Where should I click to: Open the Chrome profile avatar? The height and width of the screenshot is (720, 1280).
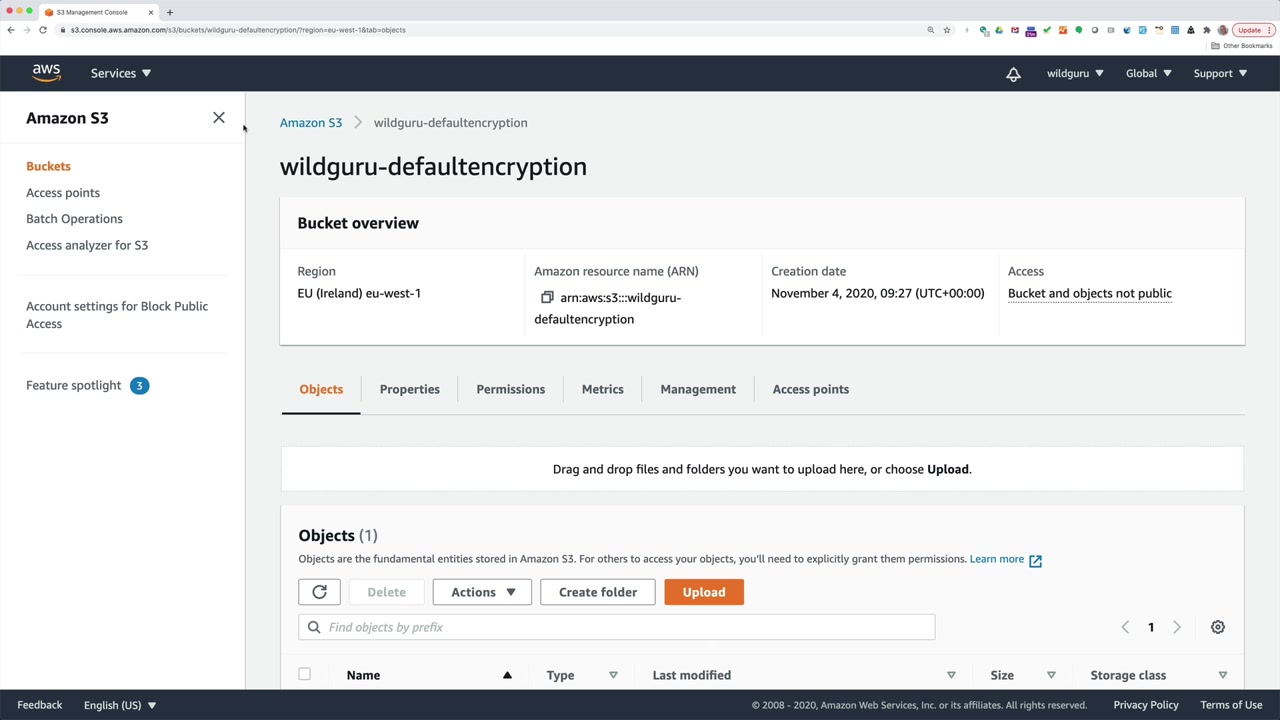coord(1222,30)
